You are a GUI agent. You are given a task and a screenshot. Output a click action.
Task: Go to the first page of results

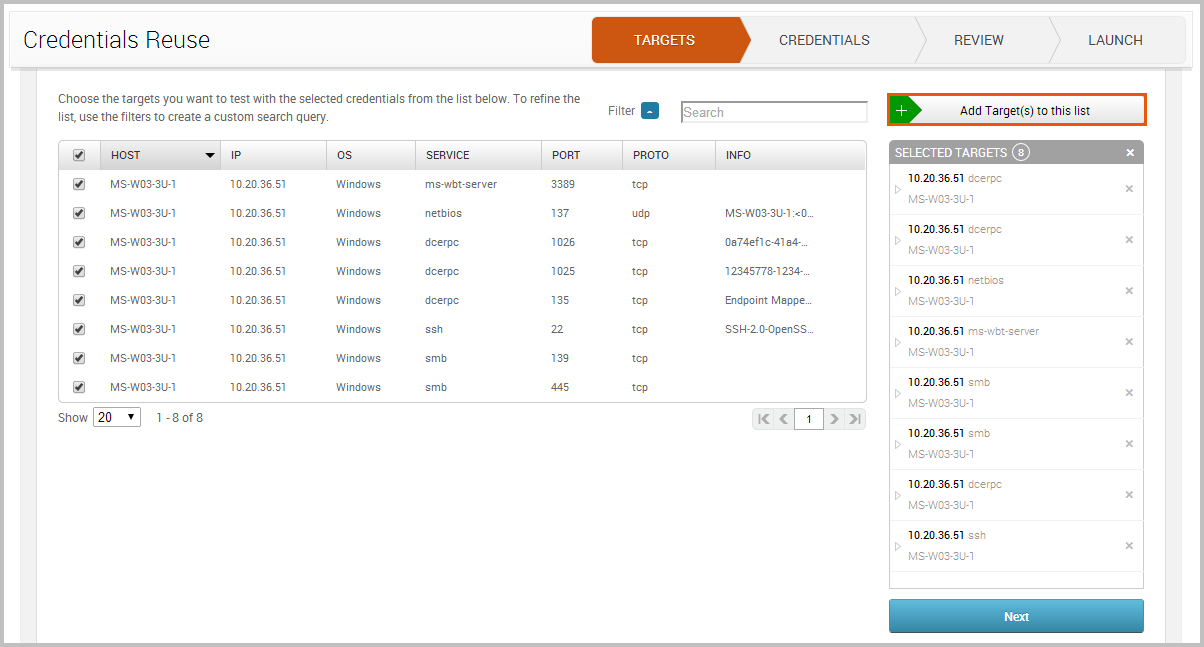point(764,419)
